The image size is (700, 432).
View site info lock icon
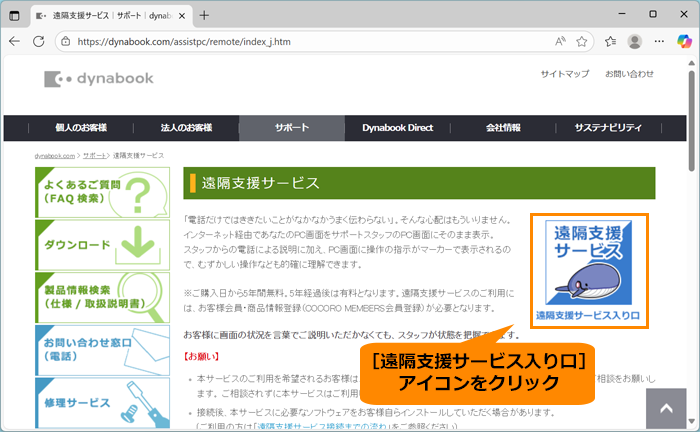[66, 42]
